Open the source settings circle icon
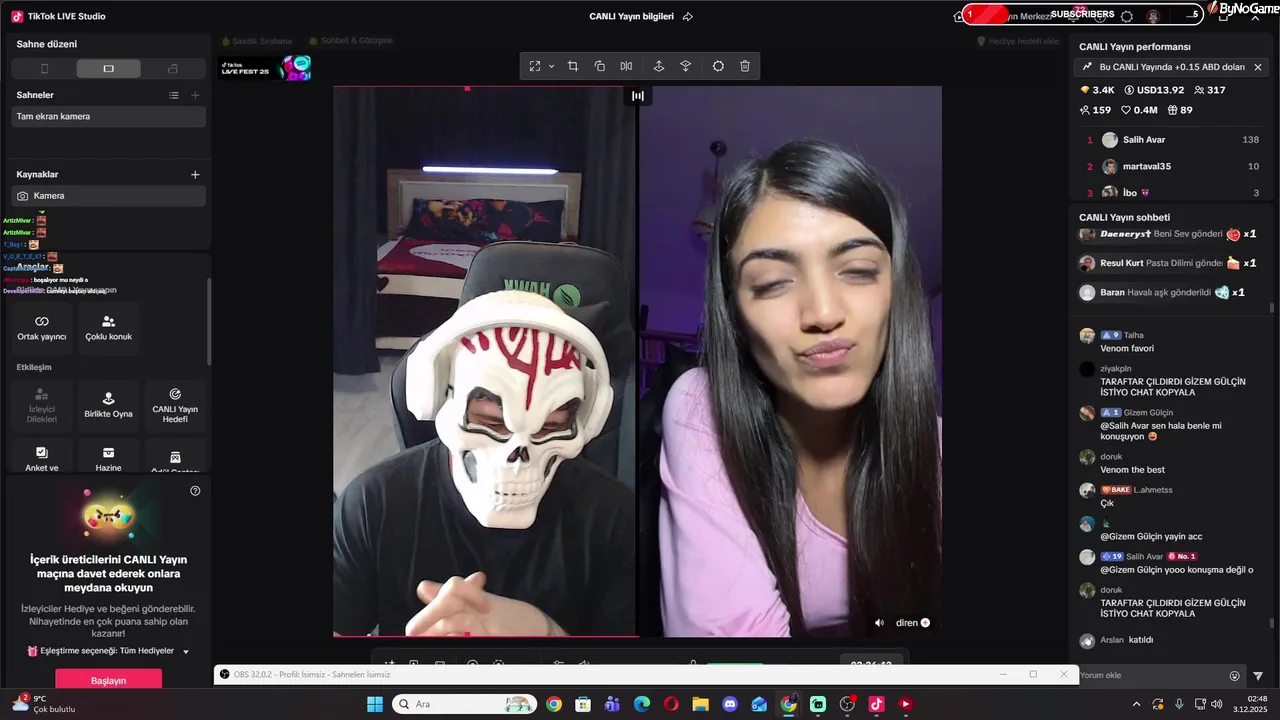 pyautogui.click(x=718, y=66)
